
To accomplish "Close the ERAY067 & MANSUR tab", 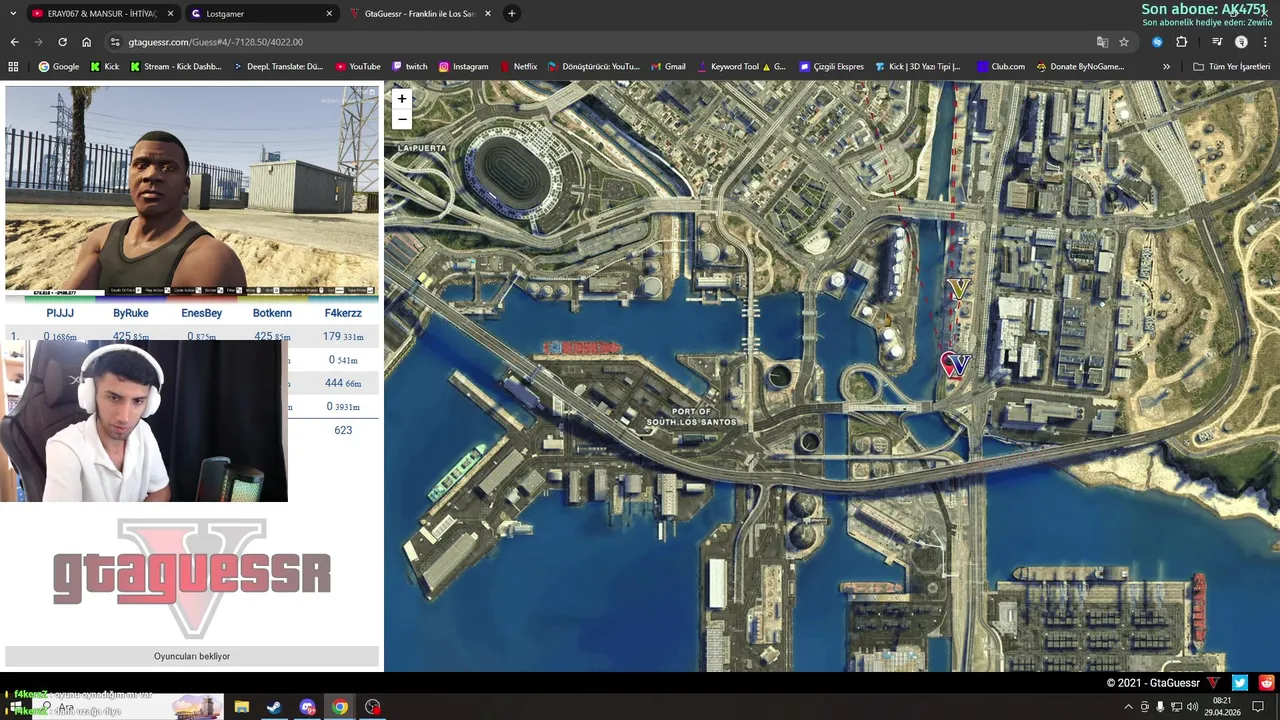I will click(x=170, y=13).
